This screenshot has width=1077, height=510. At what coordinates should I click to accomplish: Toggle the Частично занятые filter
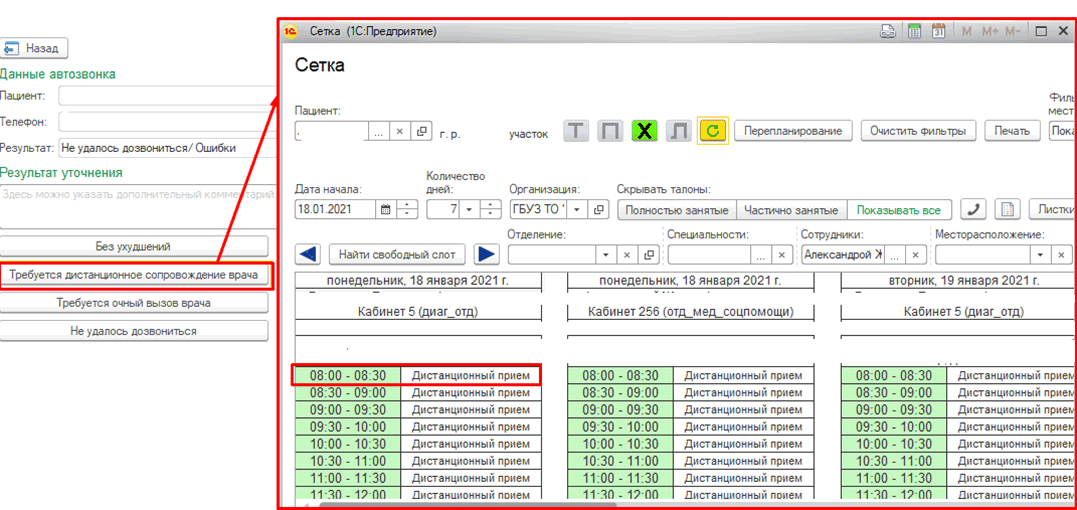791,210
